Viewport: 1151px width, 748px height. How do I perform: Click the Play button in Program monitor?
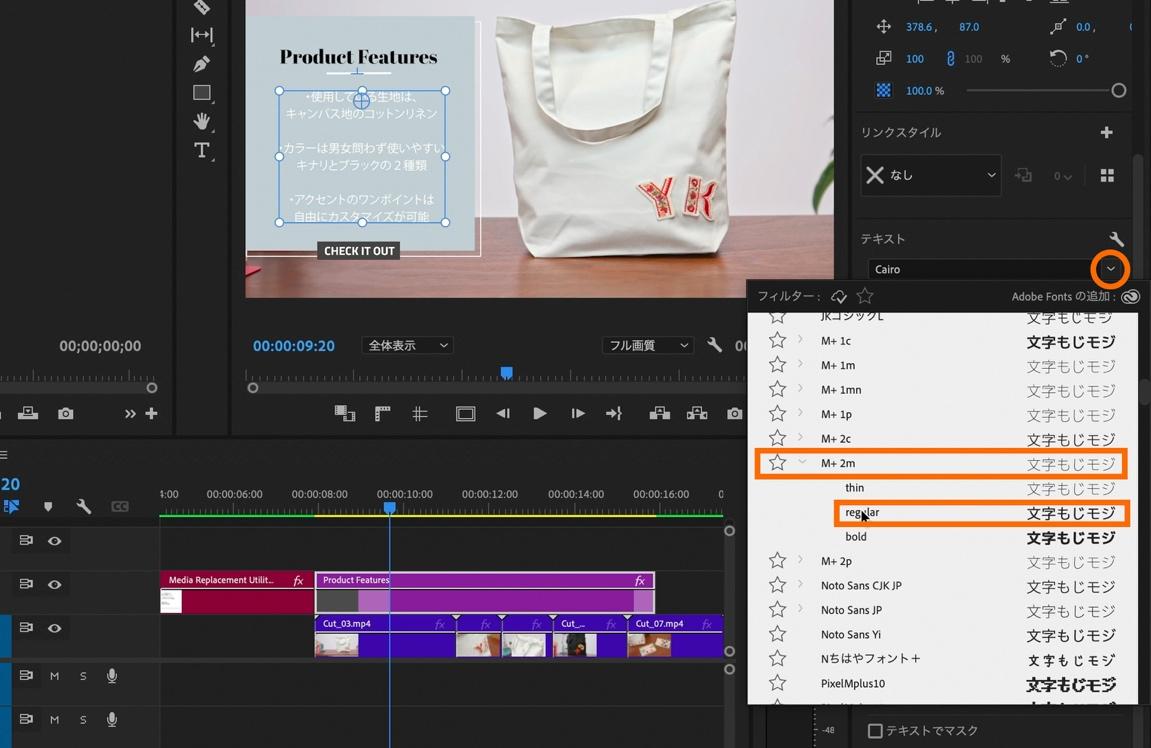540,414
